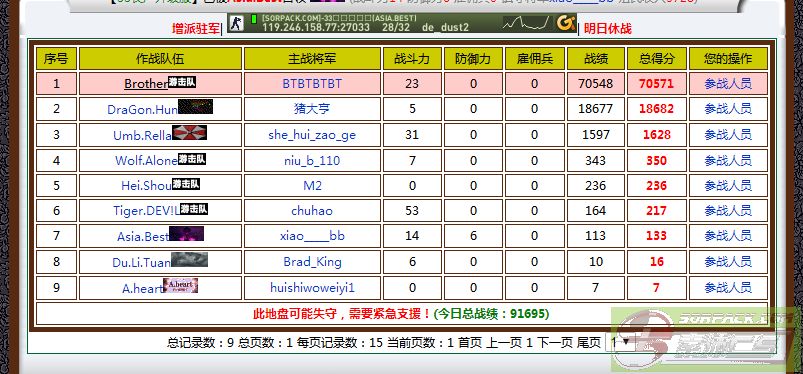Click the A.heart pink team badge
The width and height of the screenshot is (803, 374).
180,285
